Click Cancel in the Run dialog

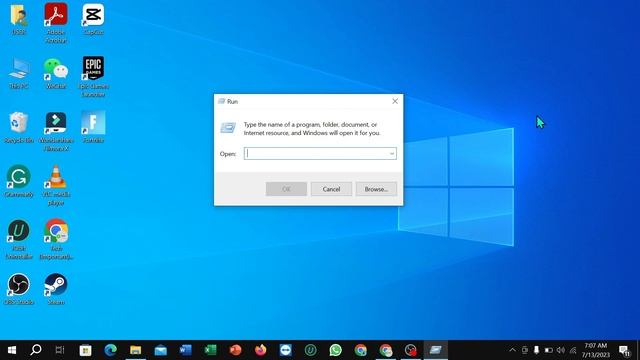coord(331,189)
